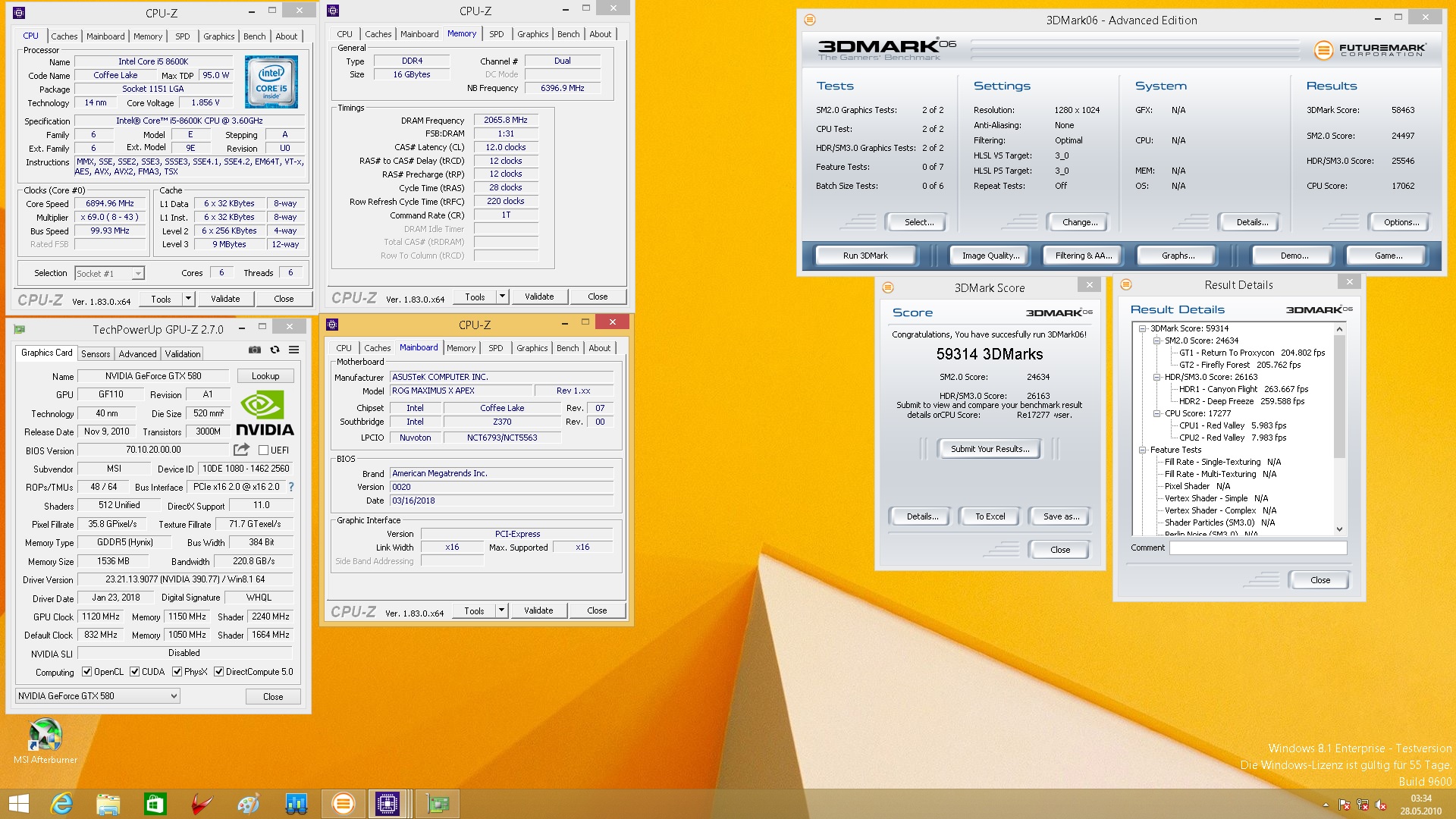Click the 3DMark Score window orange icon
This screenshot has width=1456, height=819.
click(888, 287)
